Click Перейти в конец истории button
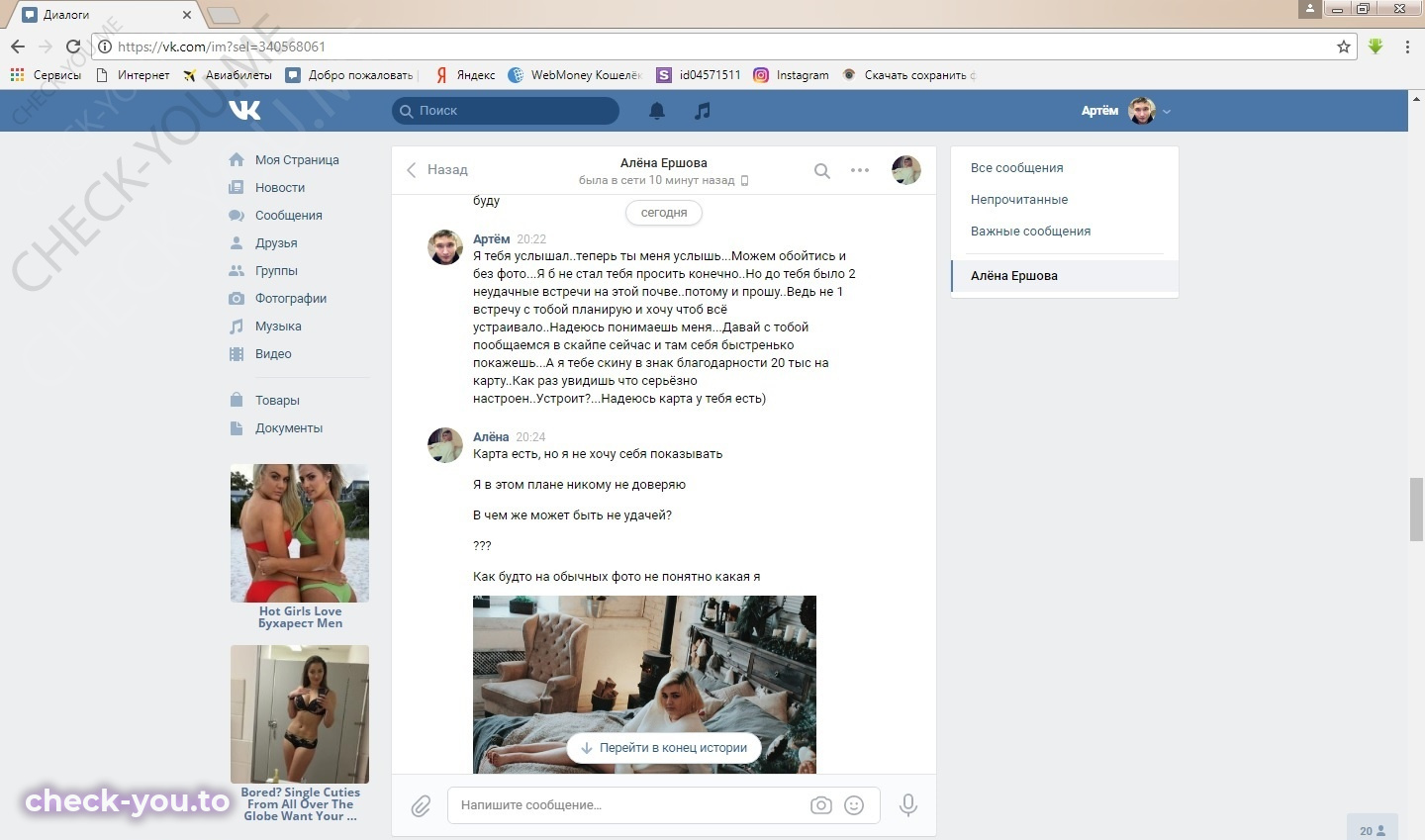1425x840 pixels. [x=664, y=748]
